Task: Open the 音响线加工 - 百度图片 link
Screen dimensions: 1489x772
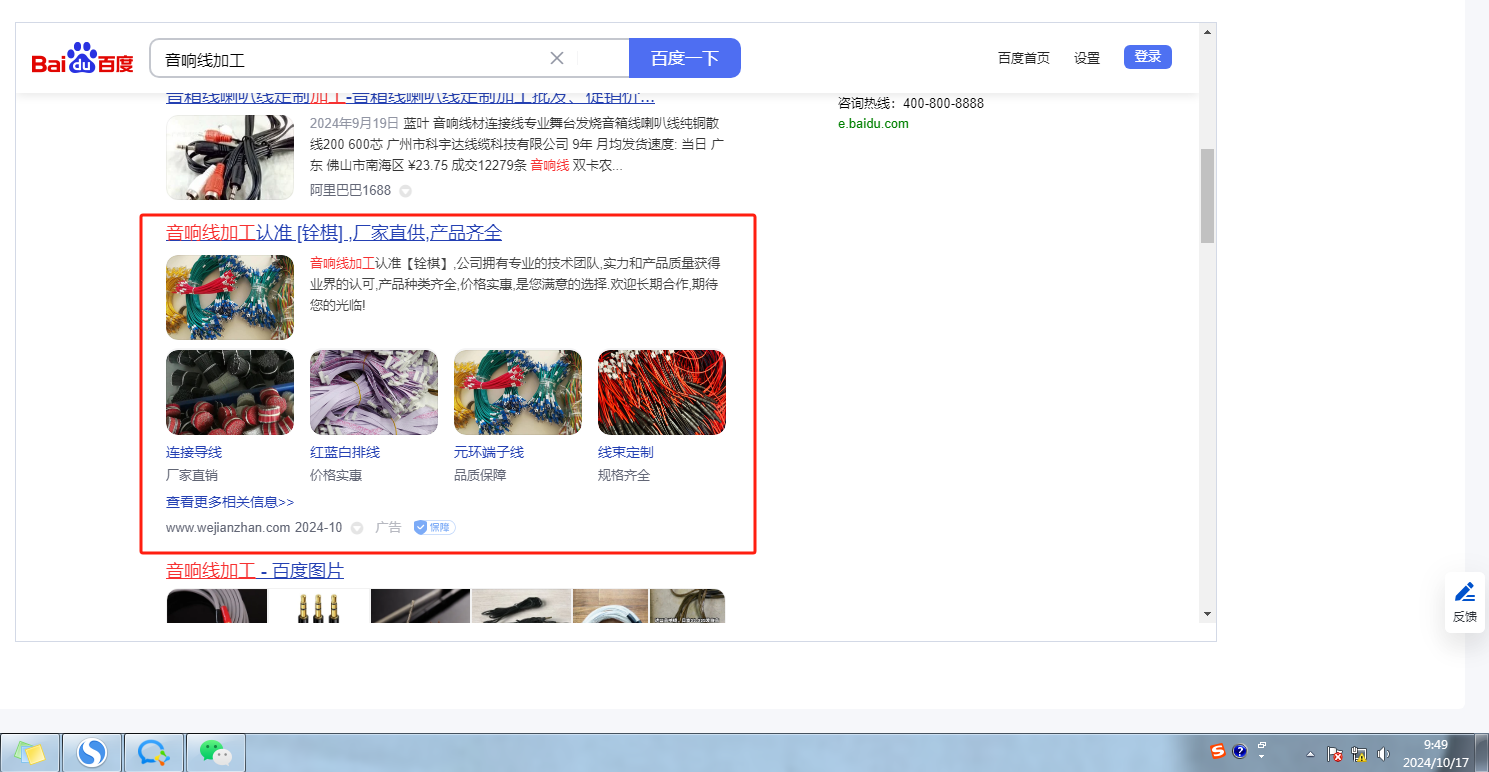Action: (255, 571)
